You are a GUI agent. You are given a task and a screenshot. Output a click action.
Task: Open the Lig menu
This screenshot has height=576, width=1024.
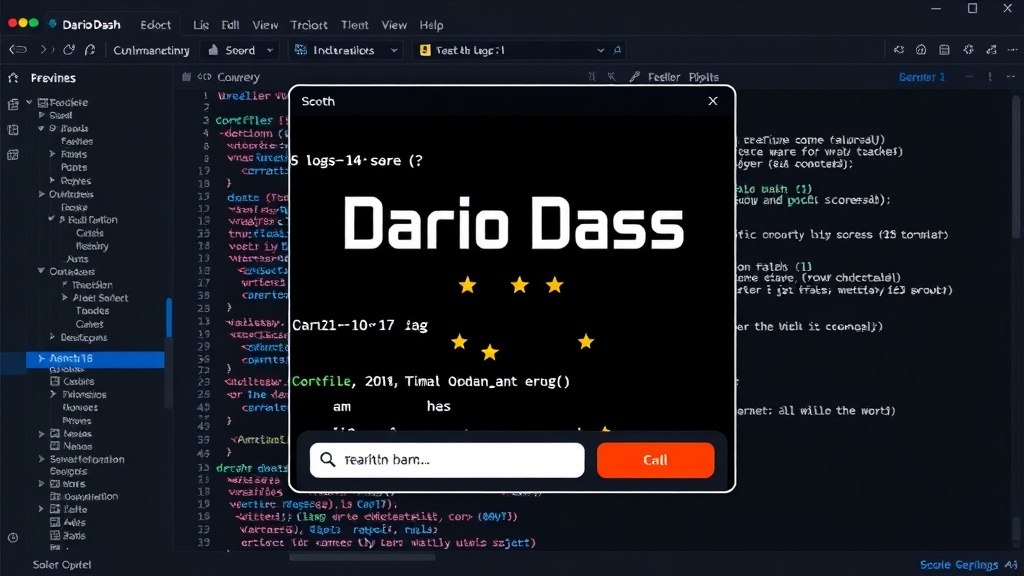[x=200, y=25]
